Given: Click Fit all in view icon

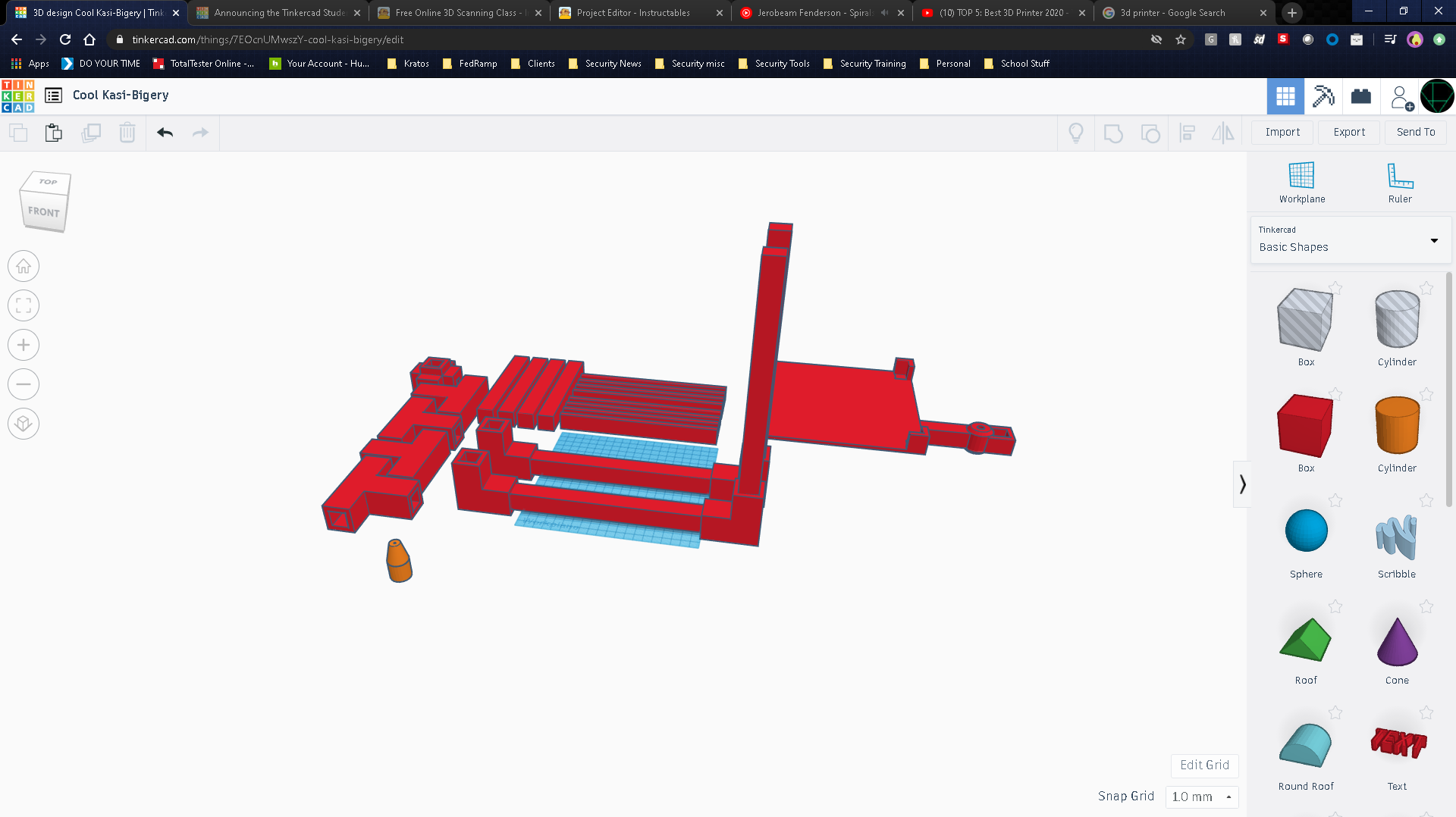Looking at the screenshot, I should click(24, 306).
